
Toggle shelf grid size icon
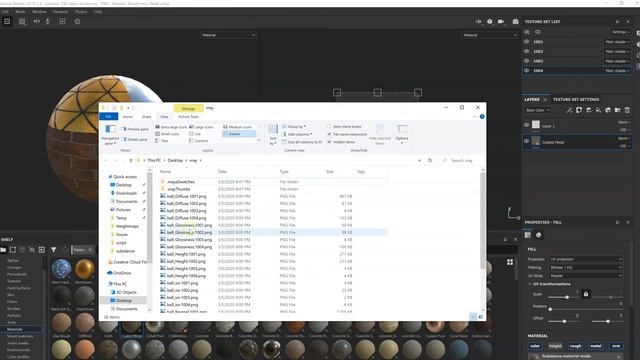[x=510, y=262]
